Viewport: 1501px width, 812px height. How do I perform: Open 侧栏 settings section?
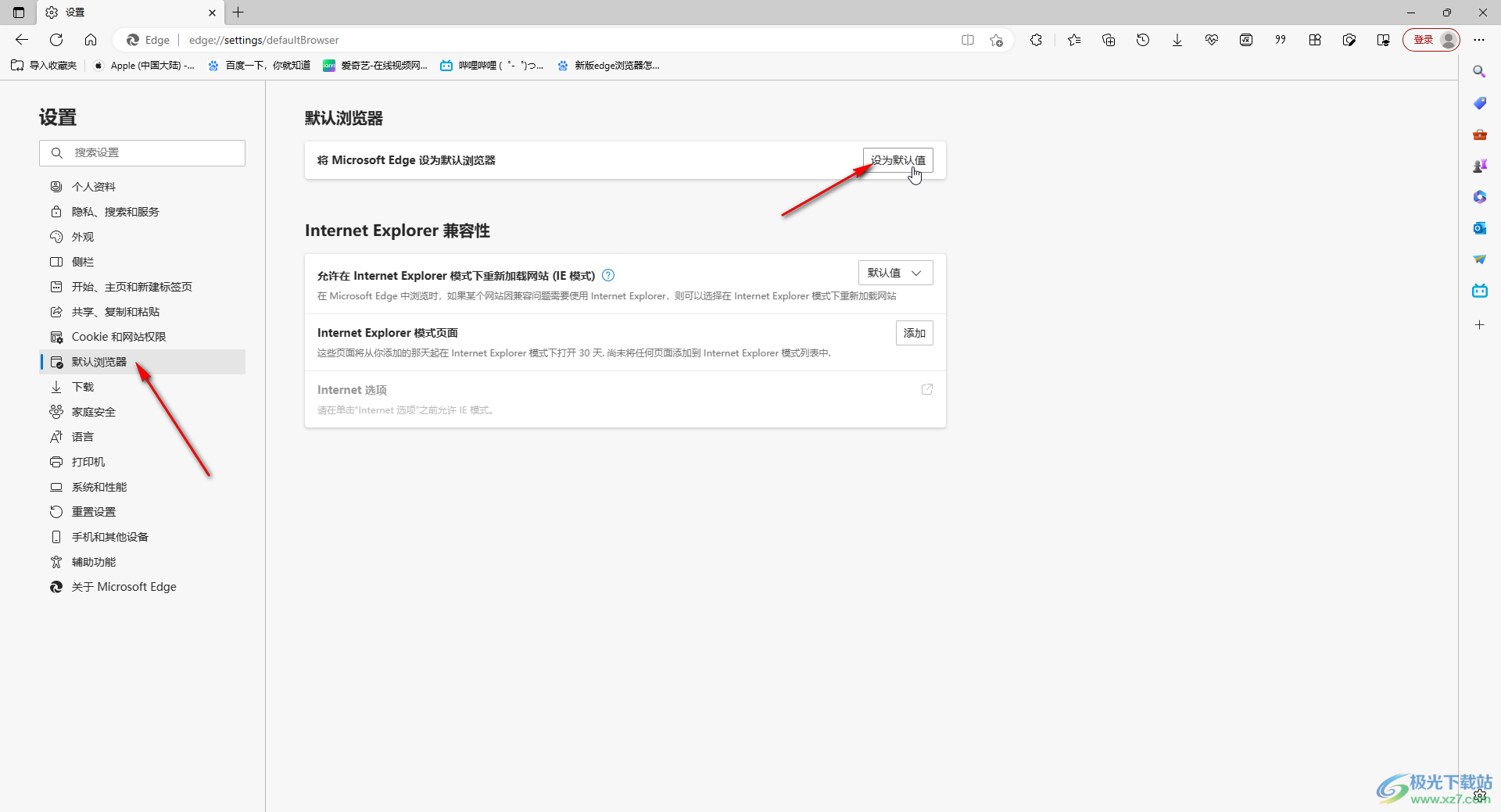(142, 262)
